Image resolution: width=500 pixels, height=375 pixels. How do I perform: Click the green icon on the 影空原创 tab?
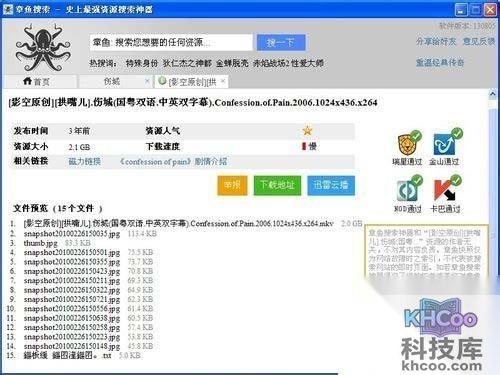tap(162, 81)
